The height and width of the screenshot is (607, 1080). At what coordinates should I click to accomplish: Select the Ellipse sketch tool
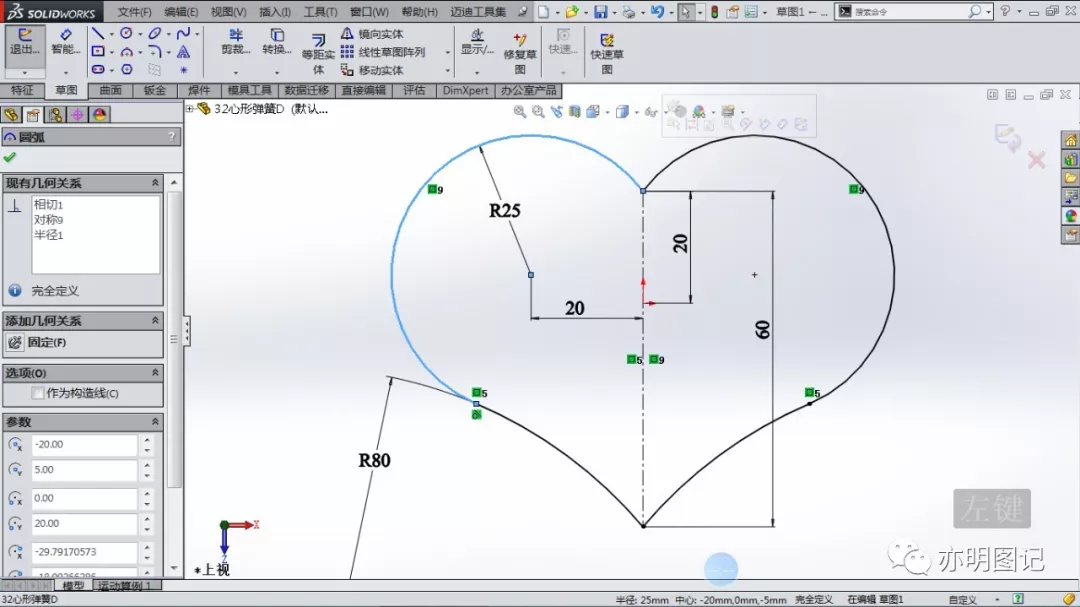pos(154,33)
